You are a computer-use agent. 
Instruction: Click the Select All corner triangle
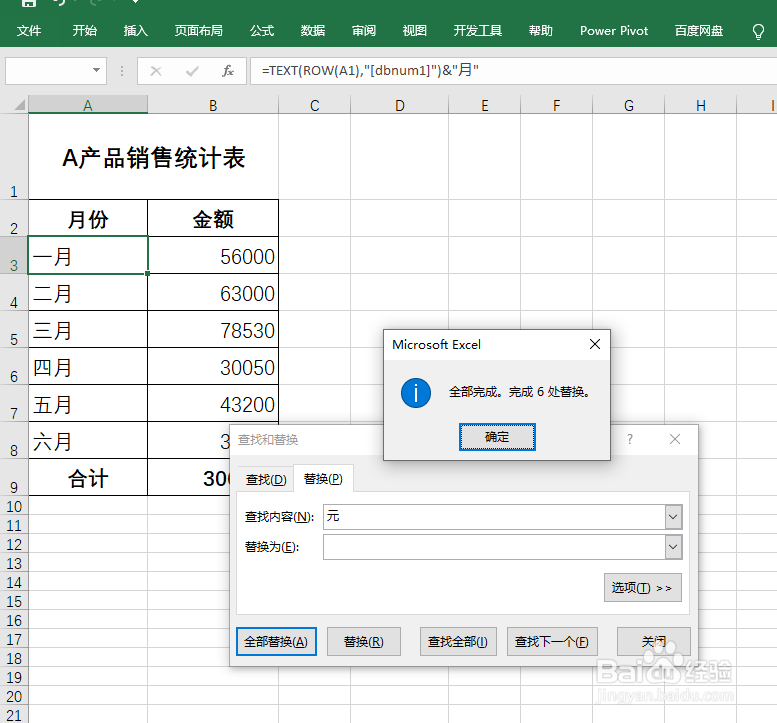[19, 105]
